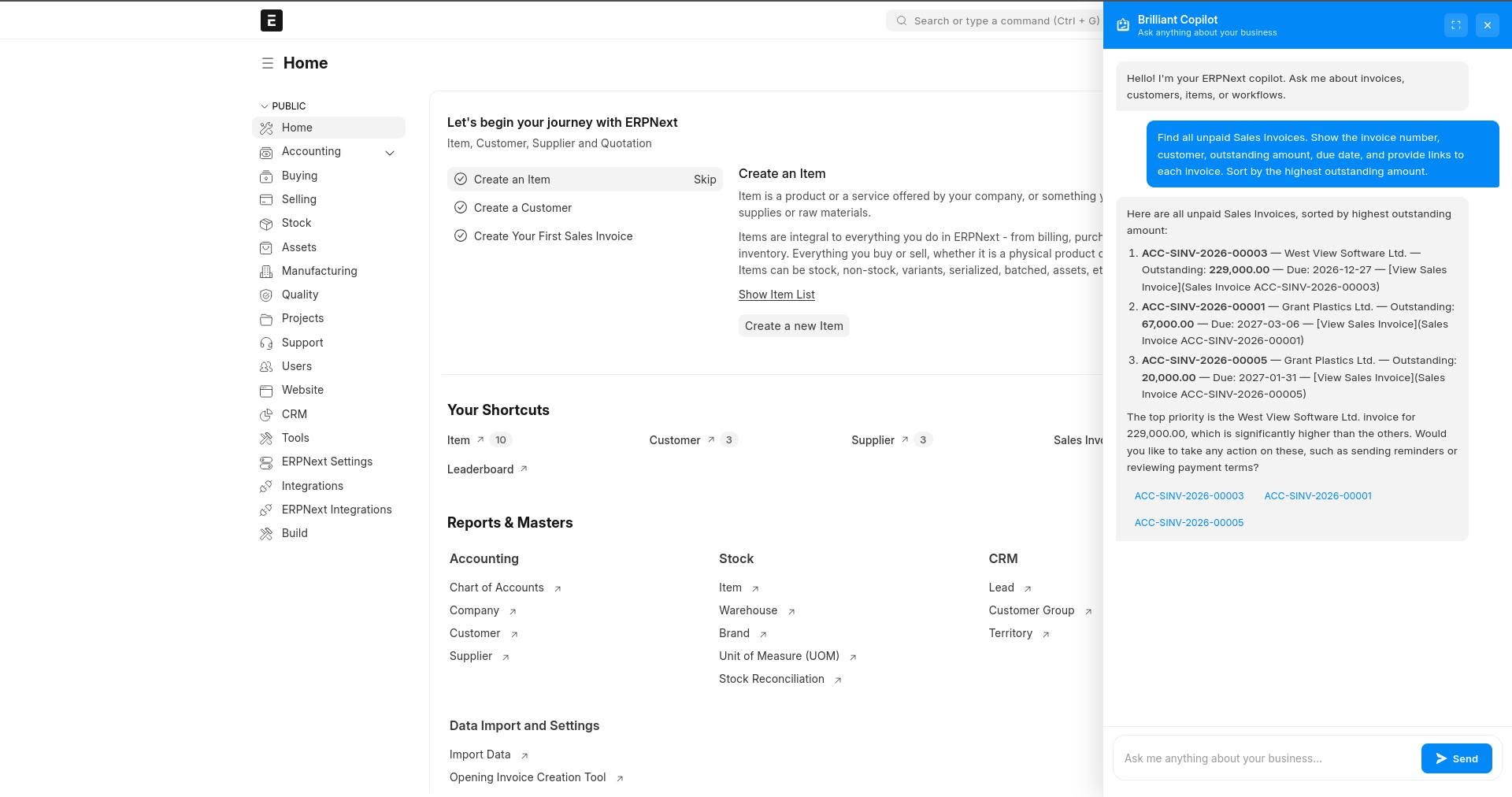Click the CRM pie chart icon
Viewport: 1512px width, 797px height.
pyautogui.click(x=266, y=414)
